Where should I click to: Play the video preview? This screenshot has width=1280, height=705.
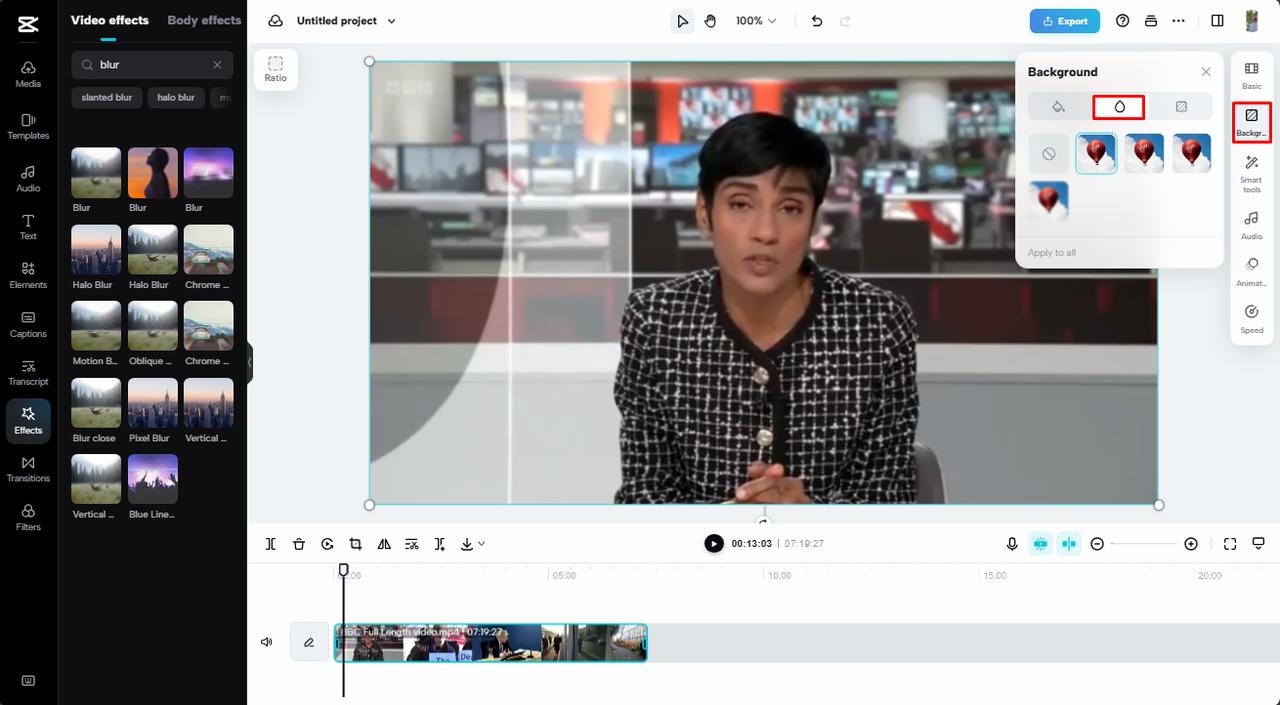(x=714, y=543)
